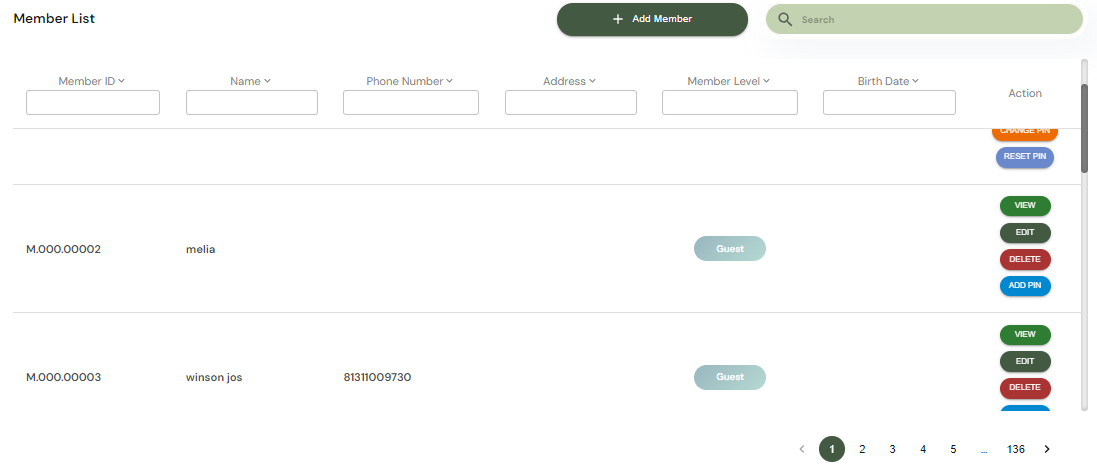Sort by Member ID chevron
Screen dimensions: 1097x472
click(122, 81)
